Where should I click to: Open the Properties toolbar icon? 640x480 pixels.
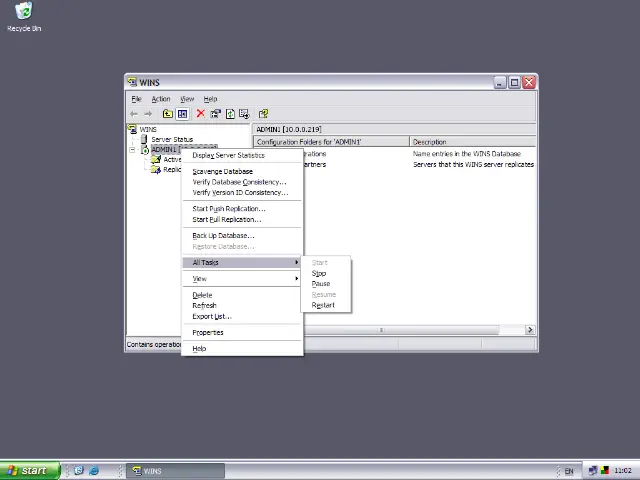pyautogui.click(x=215, y=114)
